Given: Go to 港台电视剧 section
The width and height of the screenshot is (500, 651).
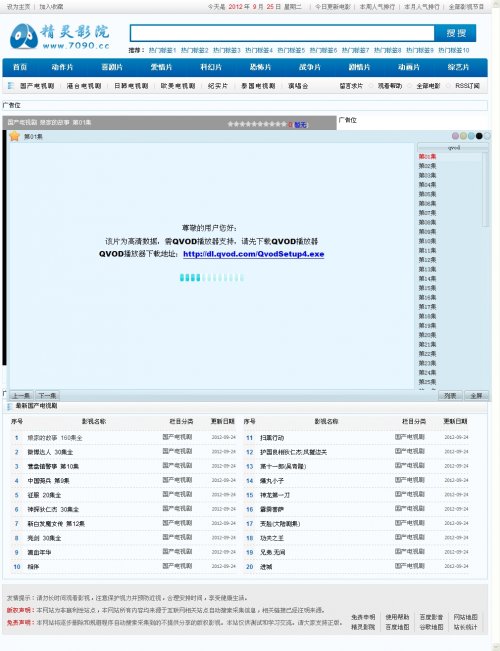Looking at the screenshot, I should pos(84,86).
